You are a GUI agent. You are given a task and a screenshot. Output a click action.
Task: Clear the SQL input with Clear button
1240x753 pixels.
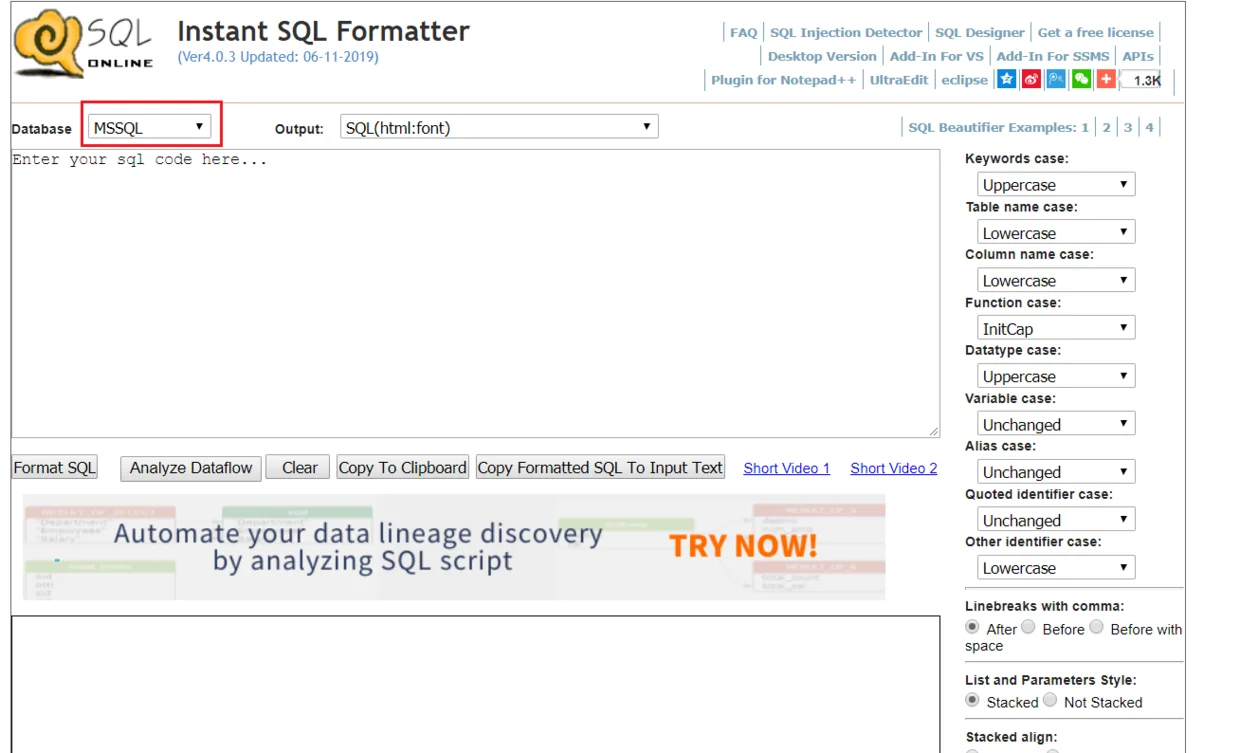click(299, 467)
